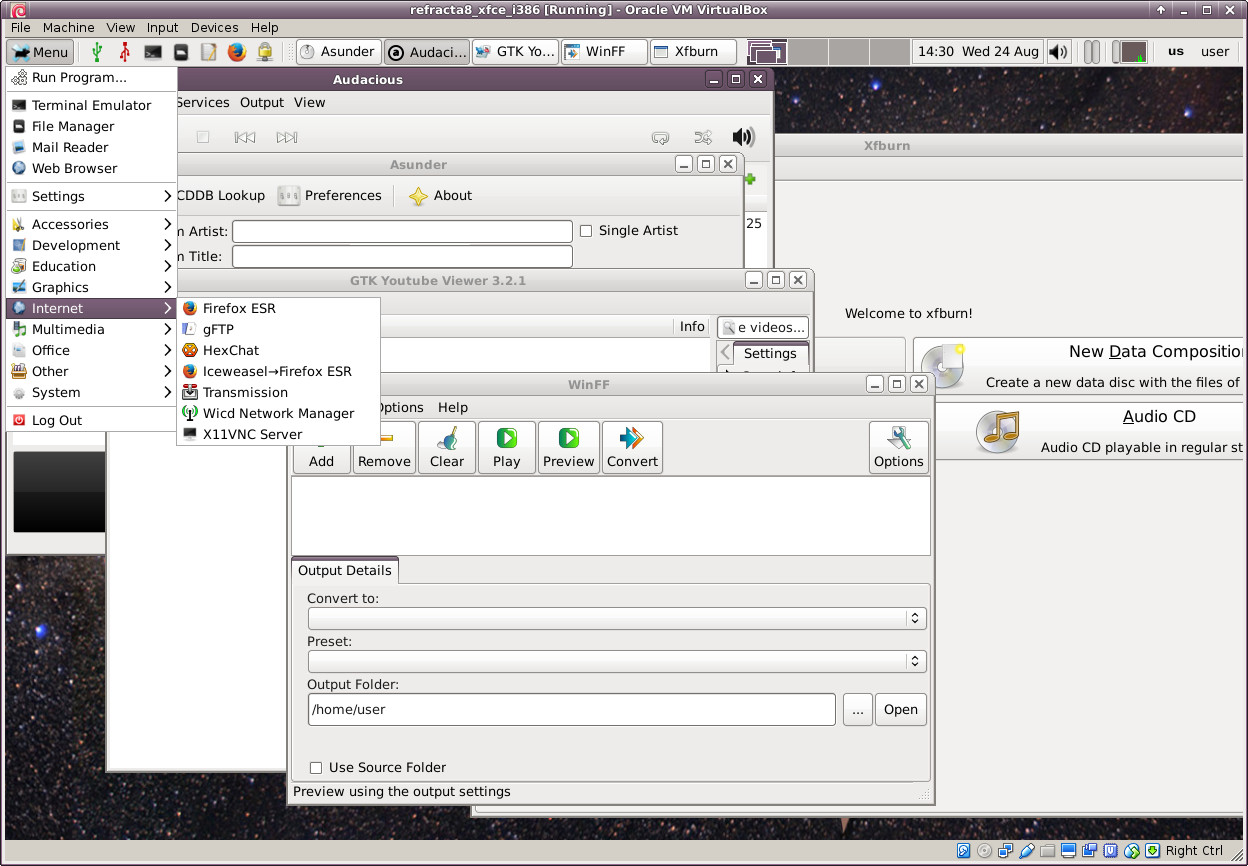This screenshot has width=1248, height=866.
Task: Switch to Audacious in the taskbar
Action: pos(427,52)
